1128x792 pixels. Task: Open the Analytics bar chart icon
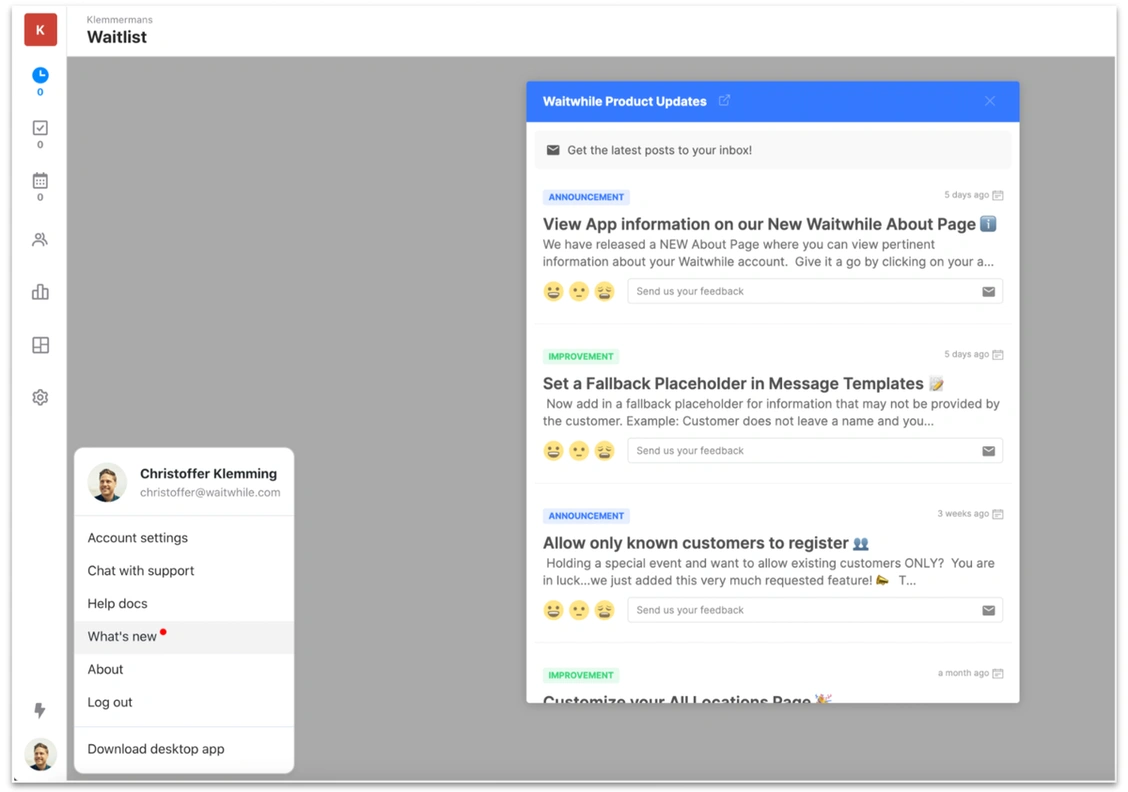pyautogui.click(x=40, y=292)
